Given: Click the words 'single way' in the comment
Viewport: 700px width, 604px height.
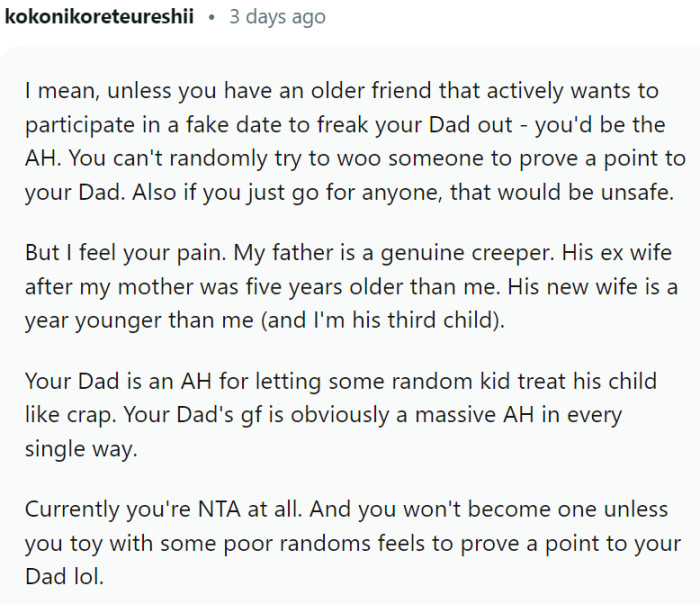Looking at the screenshot, I should pyautogui.click(x=80, y=450).
